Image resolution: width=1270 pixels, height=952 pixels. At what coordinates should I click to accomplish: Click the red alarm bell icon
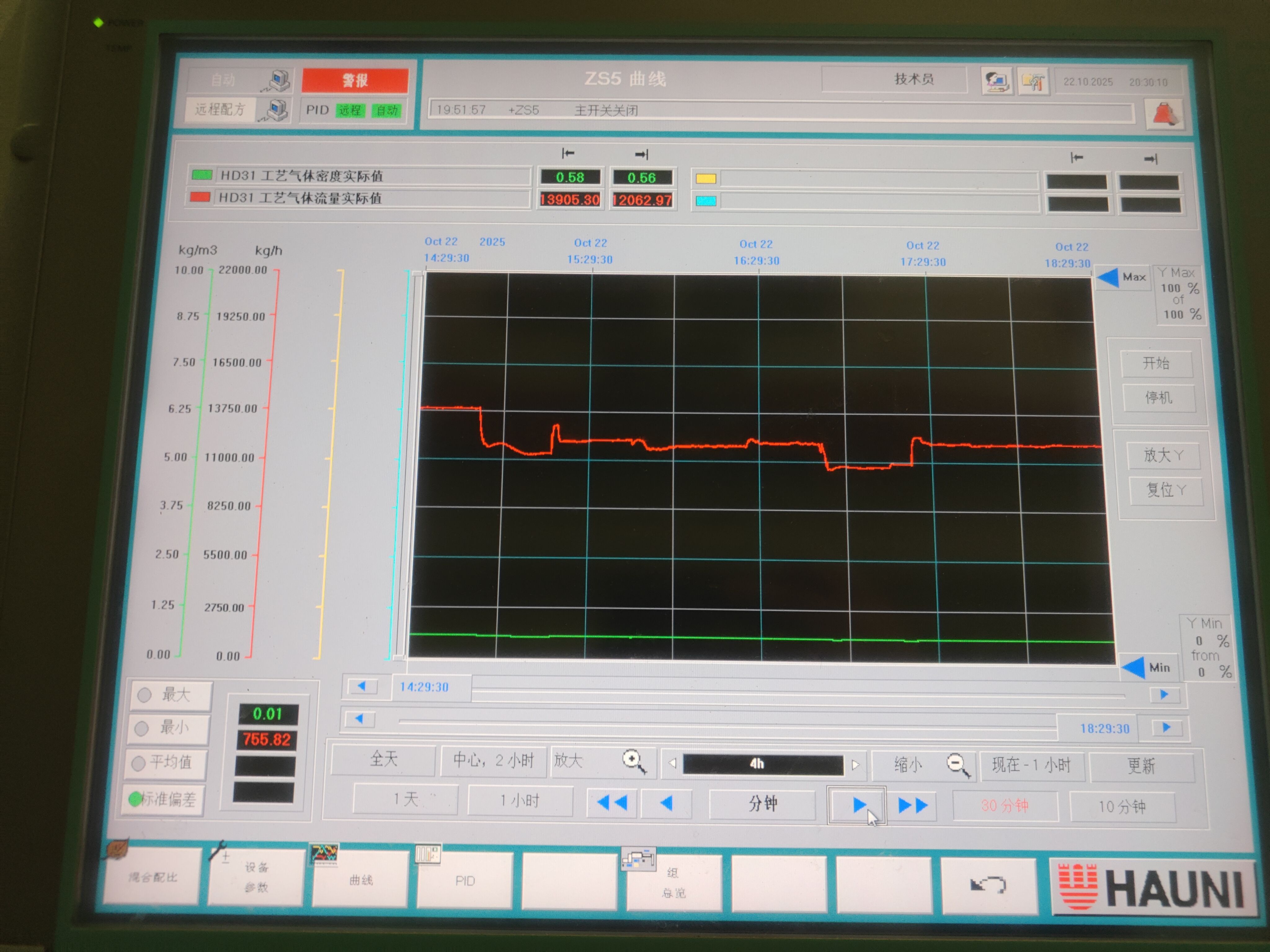pos(1164,114)
